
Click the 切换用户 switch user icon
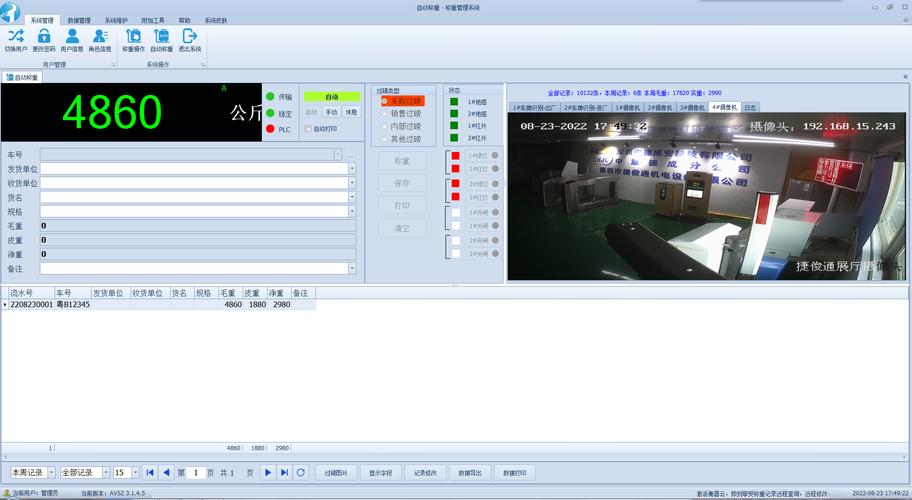point(16,39)
